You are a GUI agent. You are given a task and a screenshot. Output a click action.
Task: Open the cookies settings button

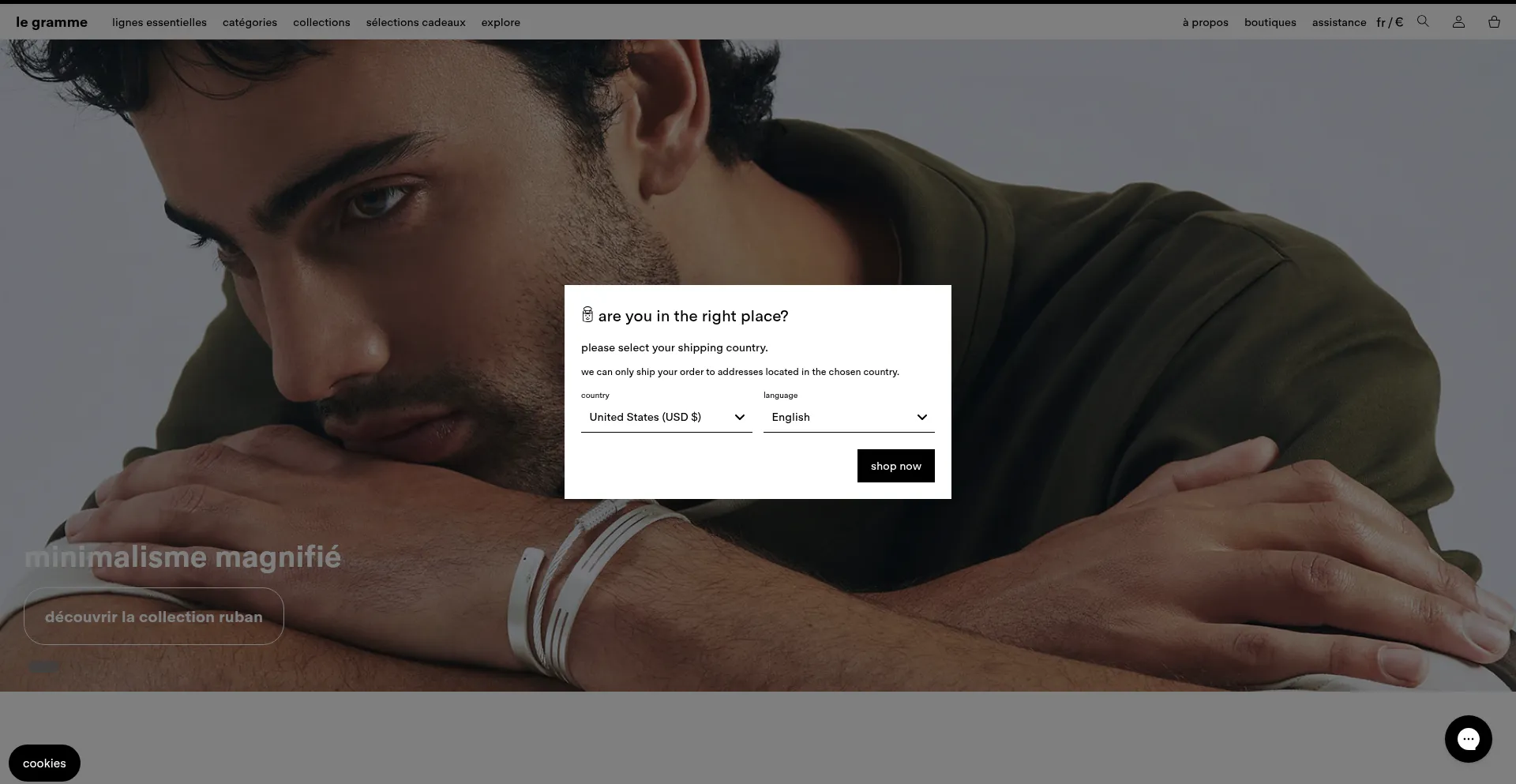click(44, 763)
